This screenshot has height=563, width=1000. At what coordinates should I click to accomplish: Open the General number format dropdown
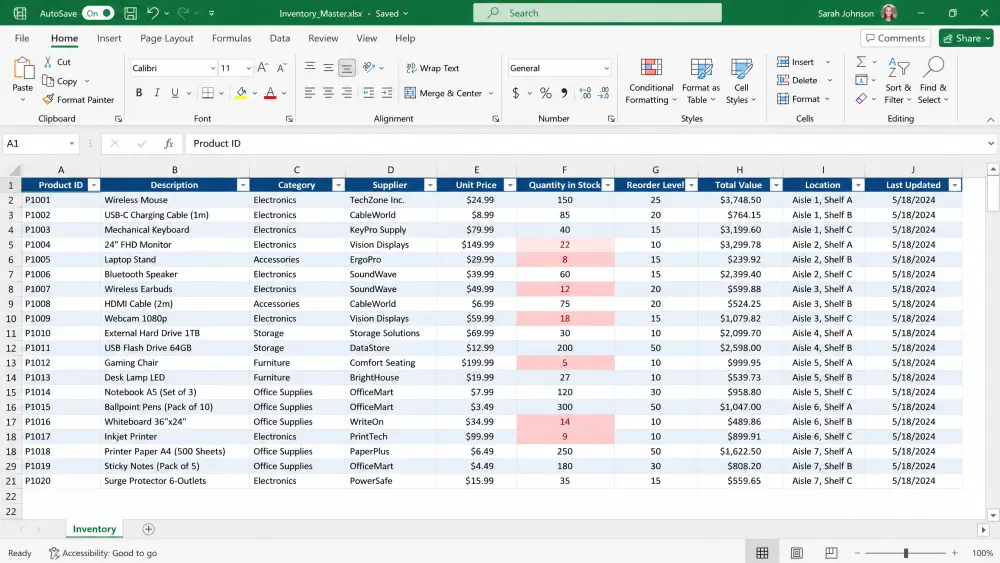pyautogui.click(x=606, y=68)
